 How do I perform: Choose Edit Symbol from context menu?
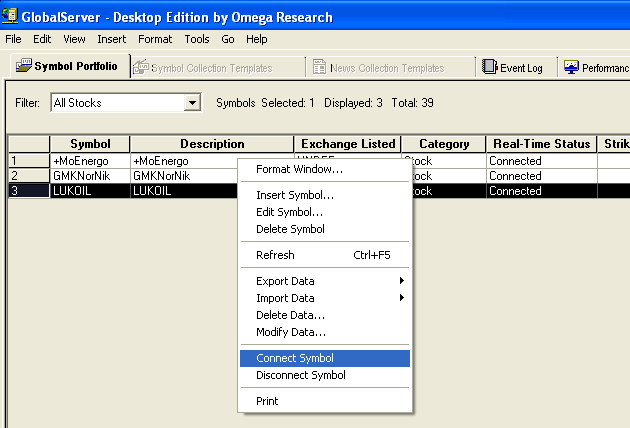point(325,212)
